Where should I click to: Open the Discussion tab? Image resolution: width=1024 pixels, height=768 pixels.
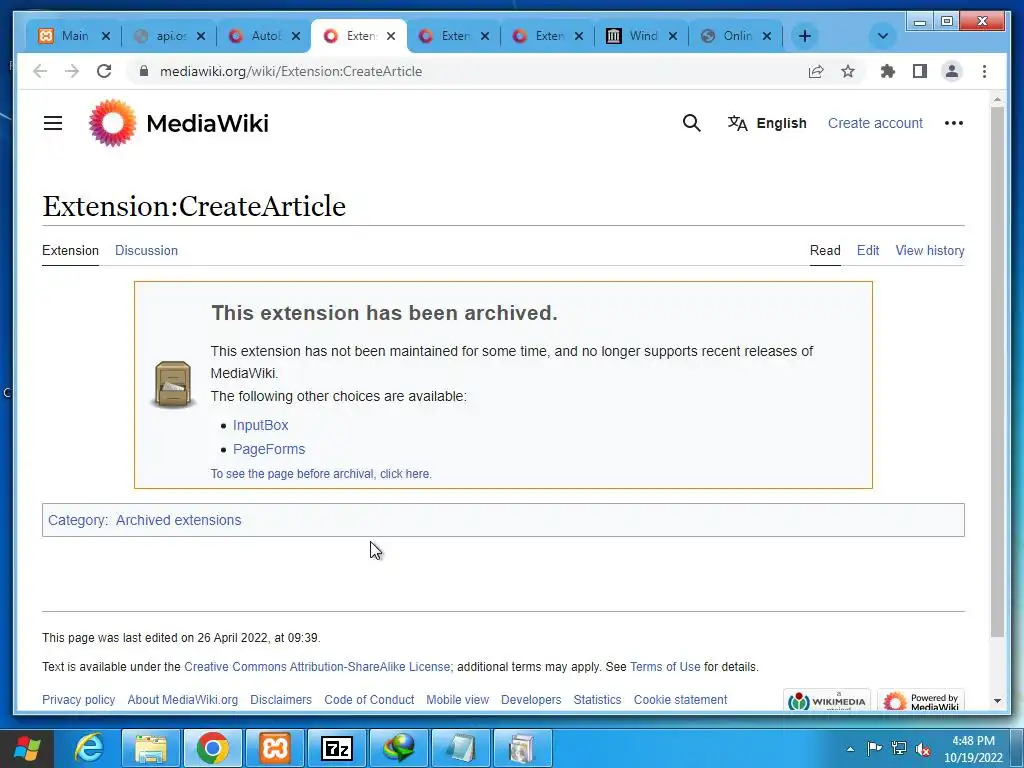tap(146, 250)
